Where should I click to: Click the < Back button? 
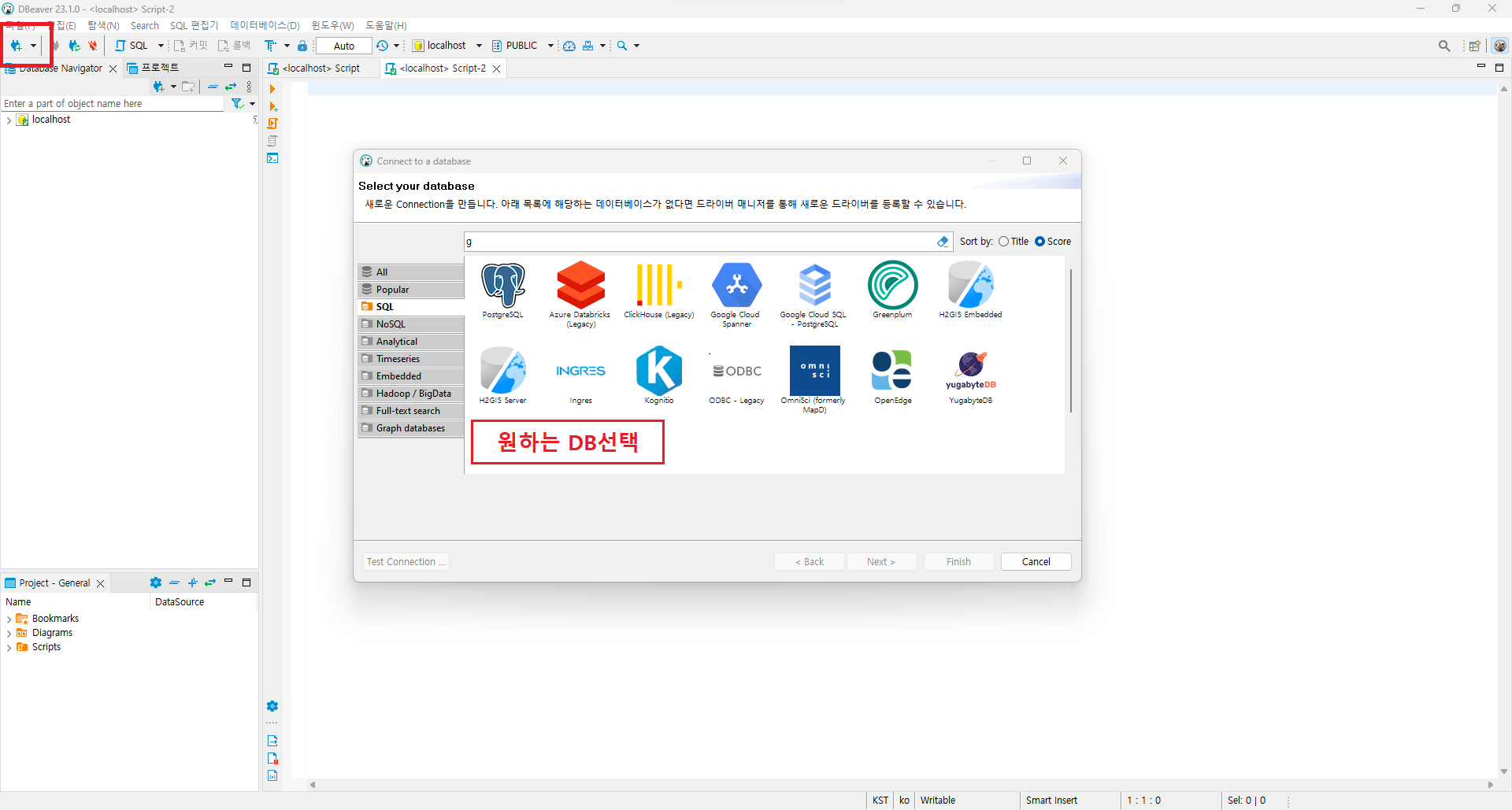tap(809, 561)
